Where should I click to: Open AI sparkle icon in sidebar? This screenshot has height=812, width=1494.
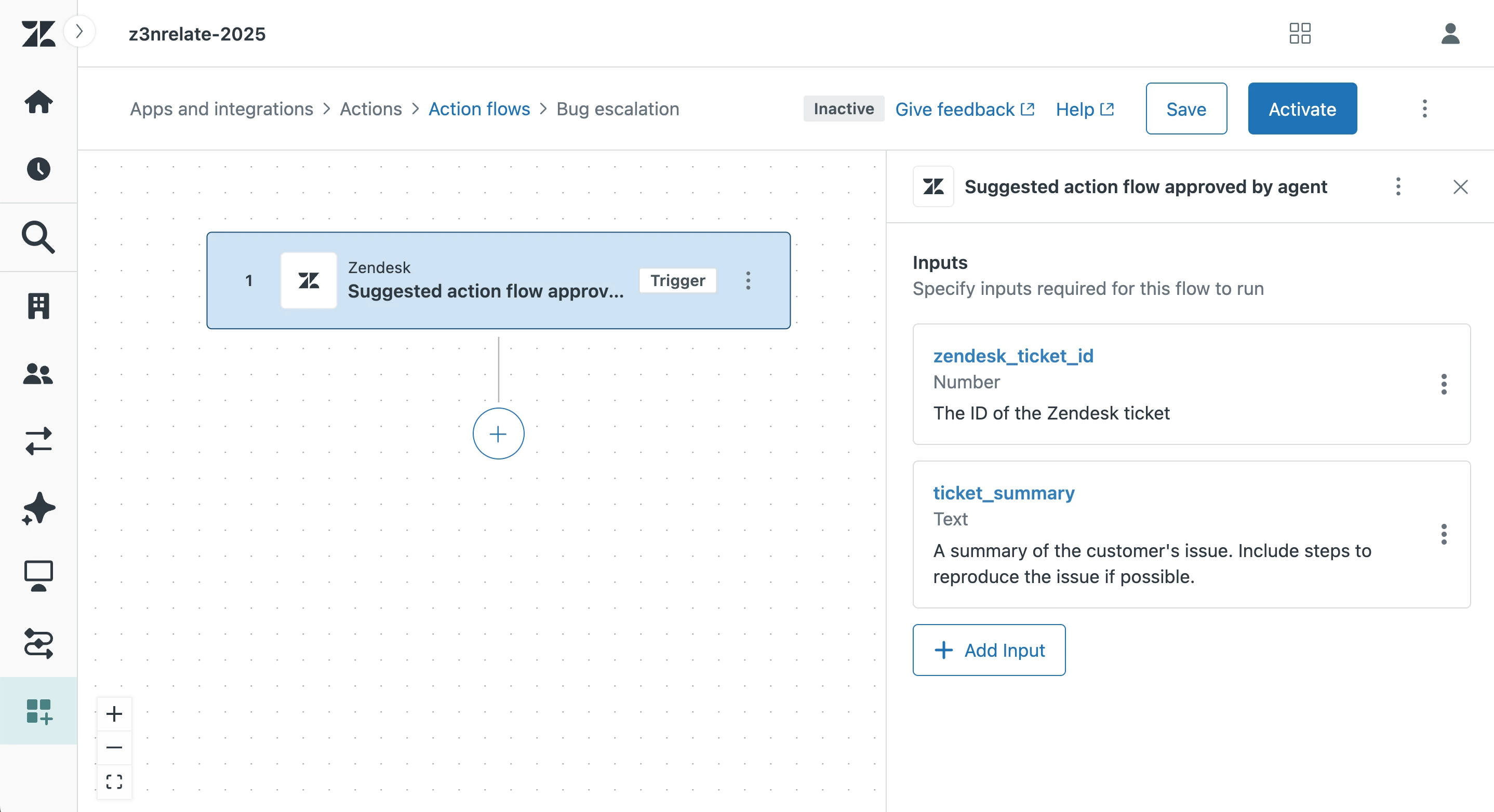tap(38, 508)
